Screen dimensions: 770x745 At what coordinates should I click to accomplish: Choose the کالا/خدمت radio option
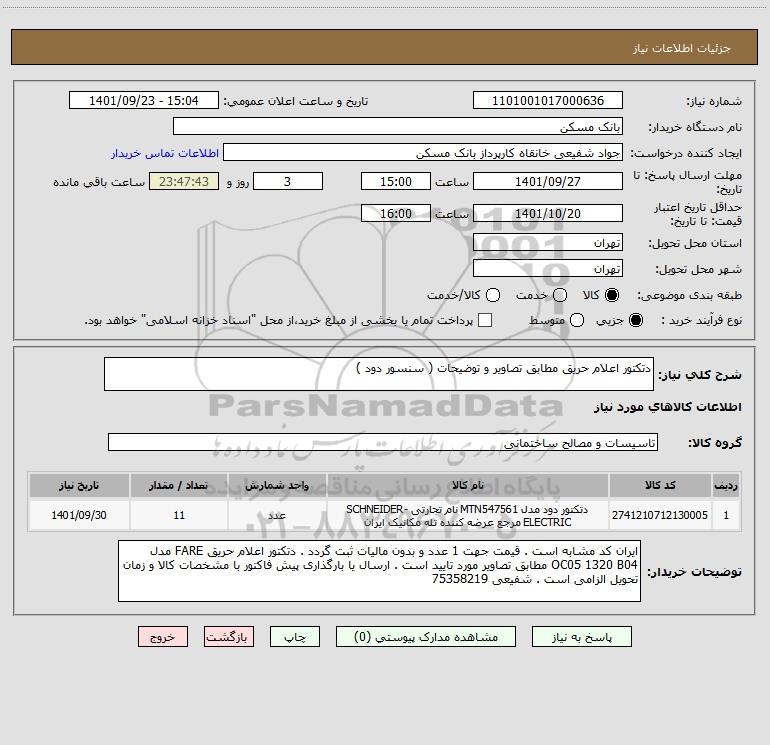point(493,295)
